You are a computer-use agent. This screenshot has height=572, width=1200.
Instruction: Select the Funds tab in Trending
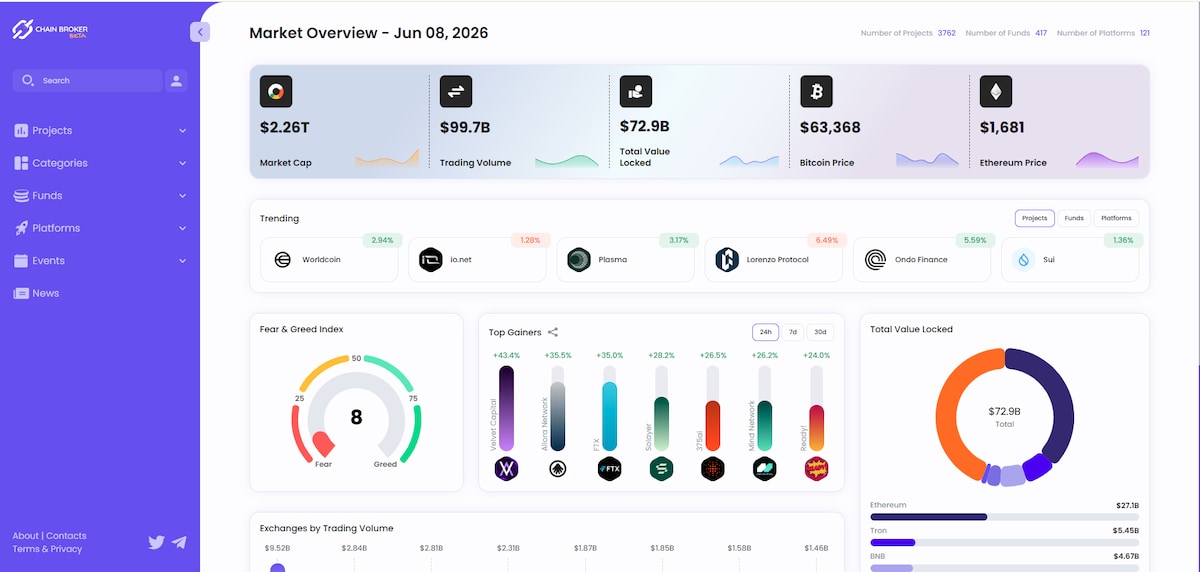(x=1074, y=218)
